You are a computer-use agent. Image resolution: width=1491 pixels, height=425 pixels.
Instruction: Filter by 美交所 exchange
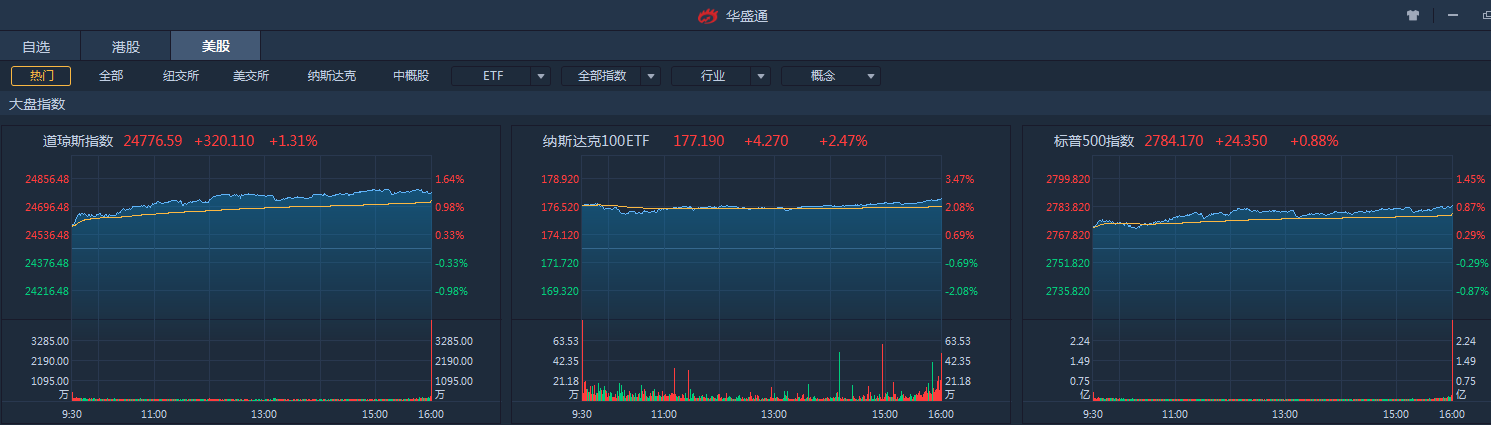pos(251,76)
